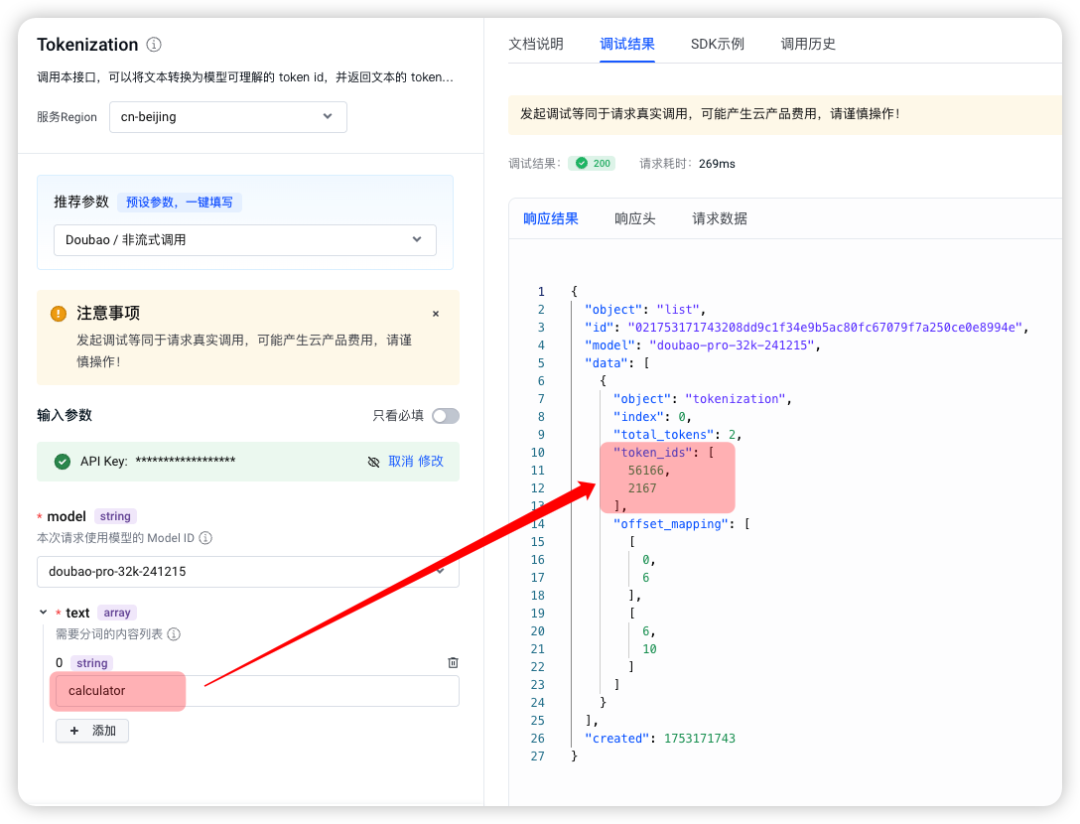Switch to the 调试结果 tab

coord(627,44)
